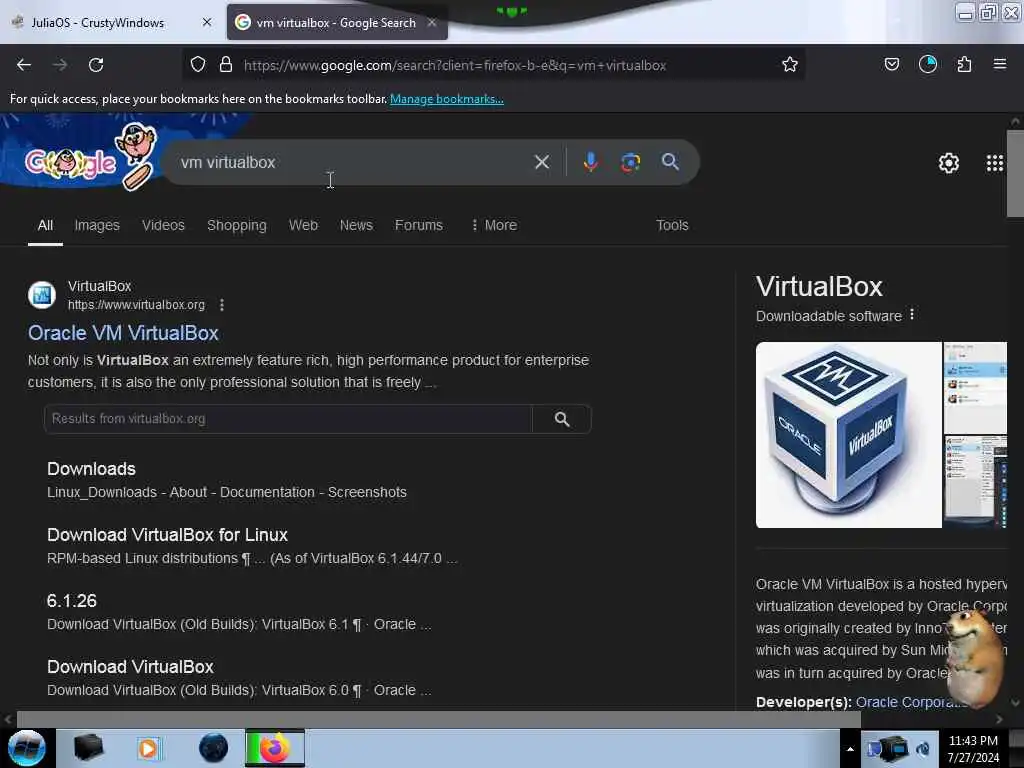
Task: Select the Forums search tab
Action: [x=419, y=225]
